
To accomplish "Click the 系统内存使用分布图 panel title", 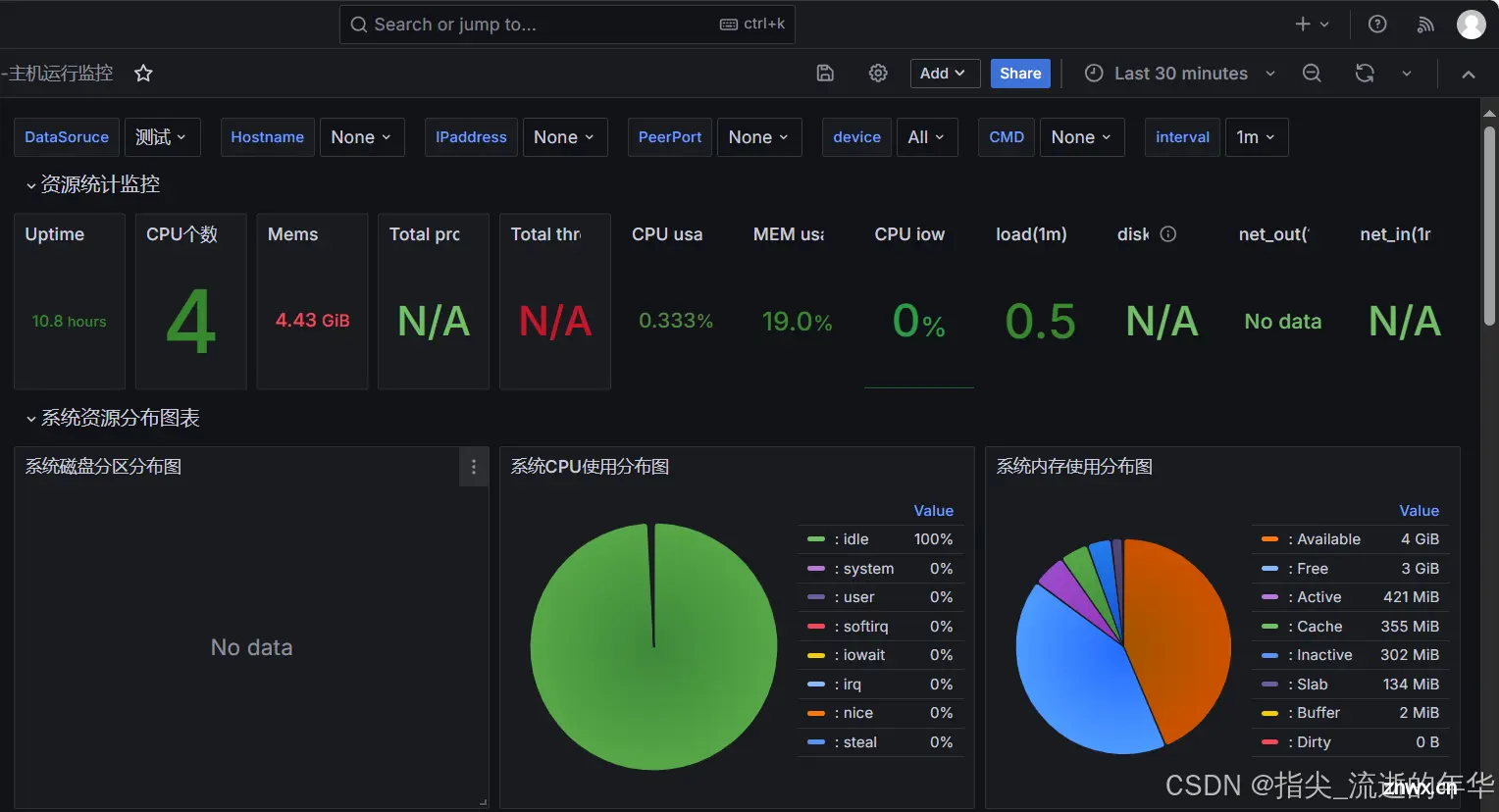I will click(1075, 467).
